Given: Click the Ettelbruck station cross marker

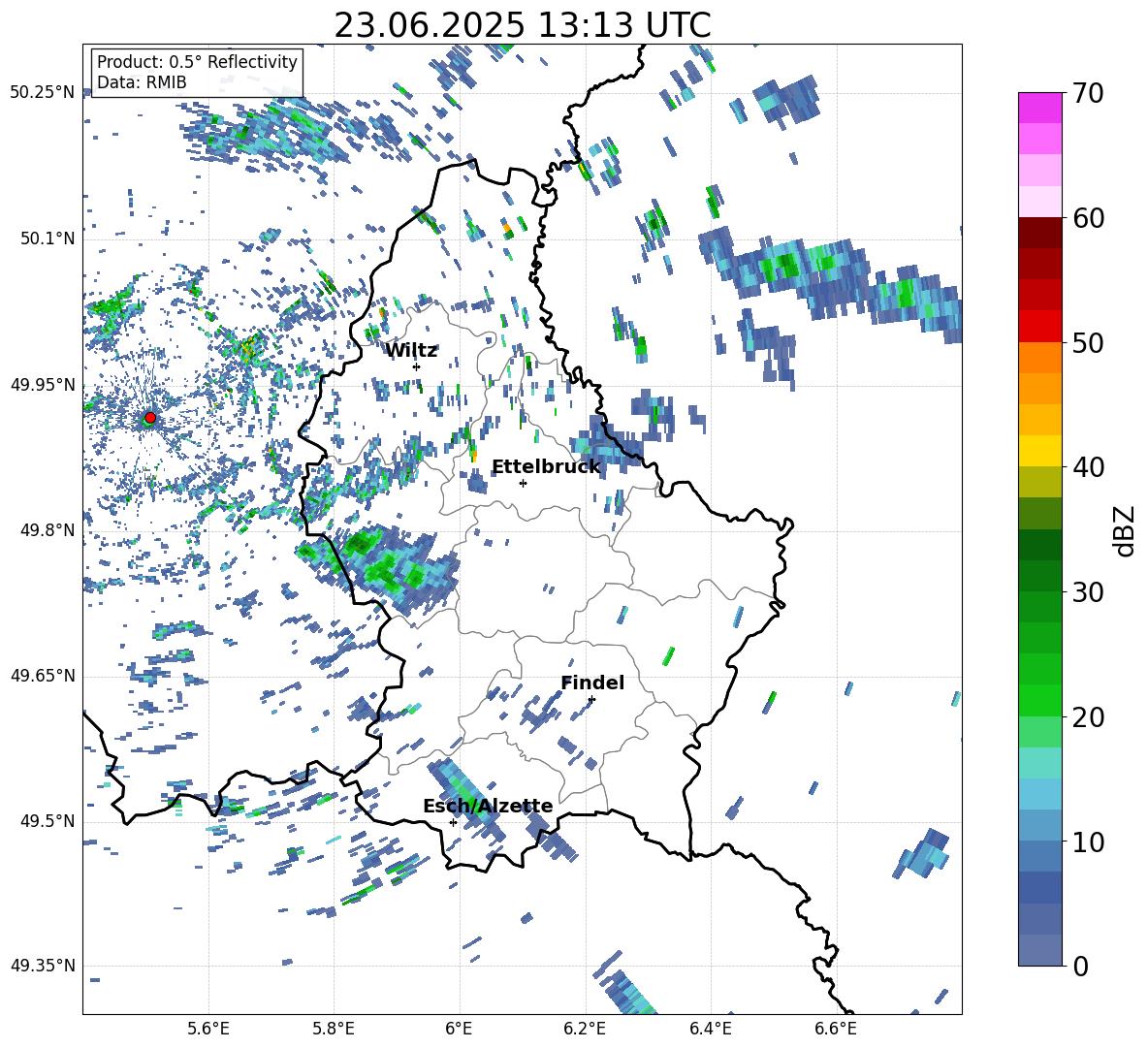Looking at the screenshot, I should pyautogui.click(x=523, y=483).
